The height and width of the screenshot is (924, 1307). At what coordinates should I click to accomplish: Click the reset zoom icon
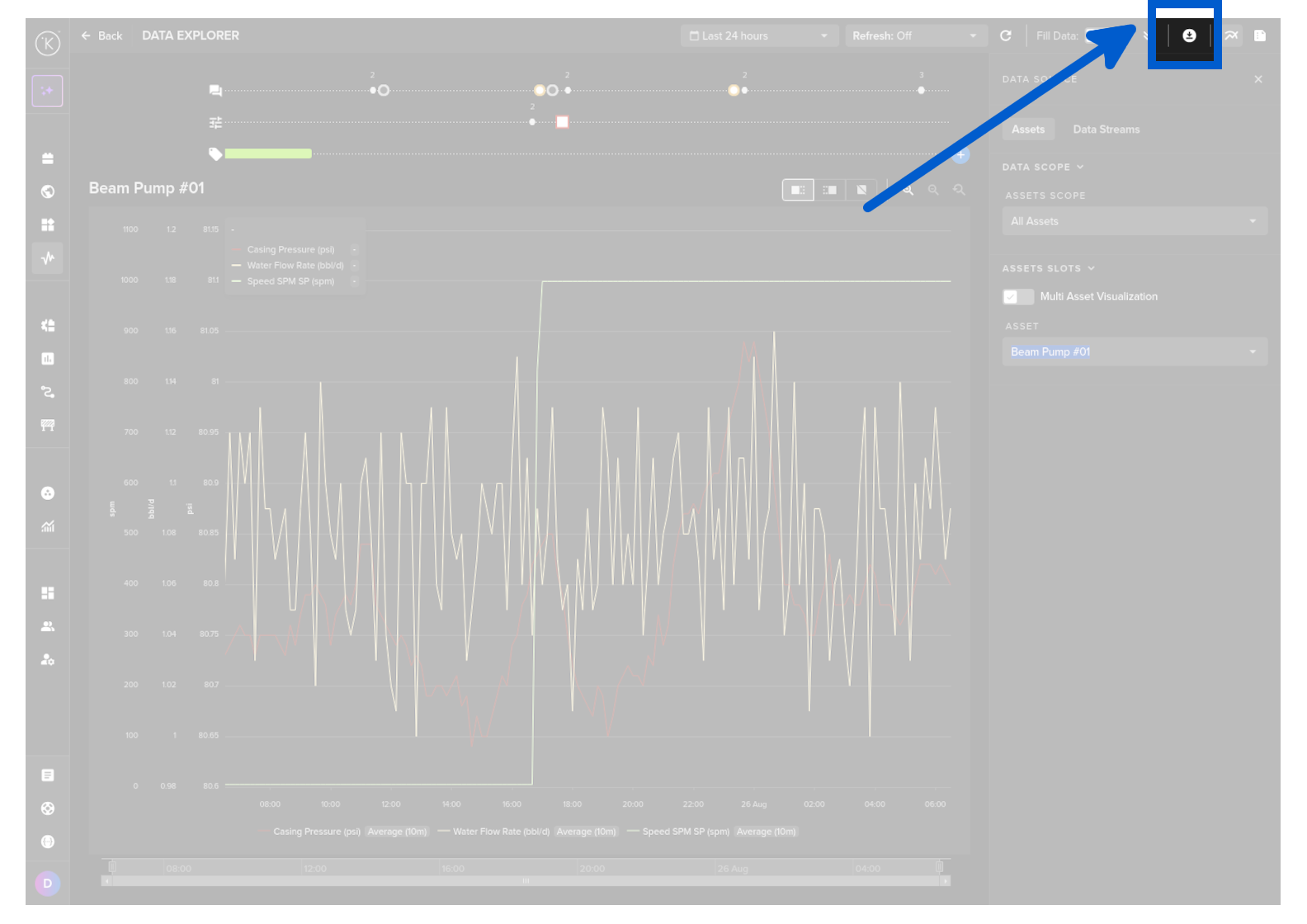pyautogui.click(x=959, y=190)
